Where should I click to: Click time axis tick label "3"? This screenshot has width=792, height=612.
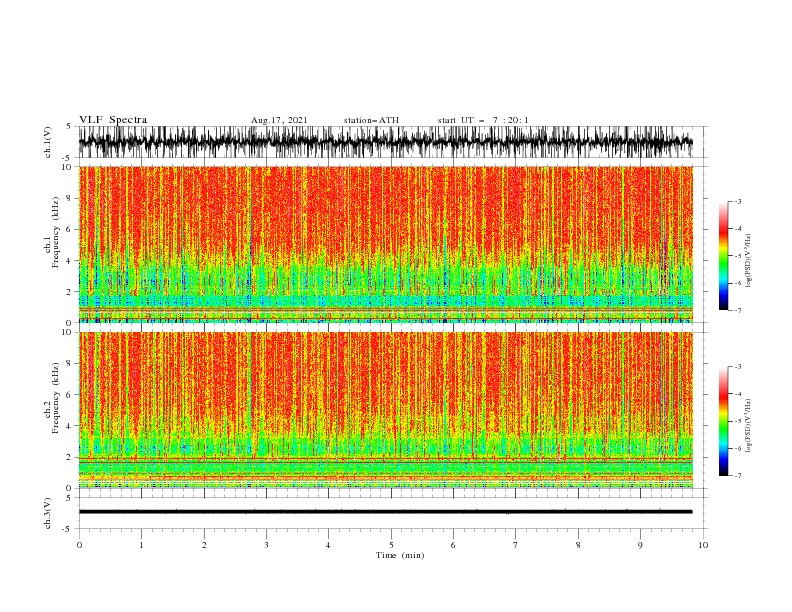[266, 545]
